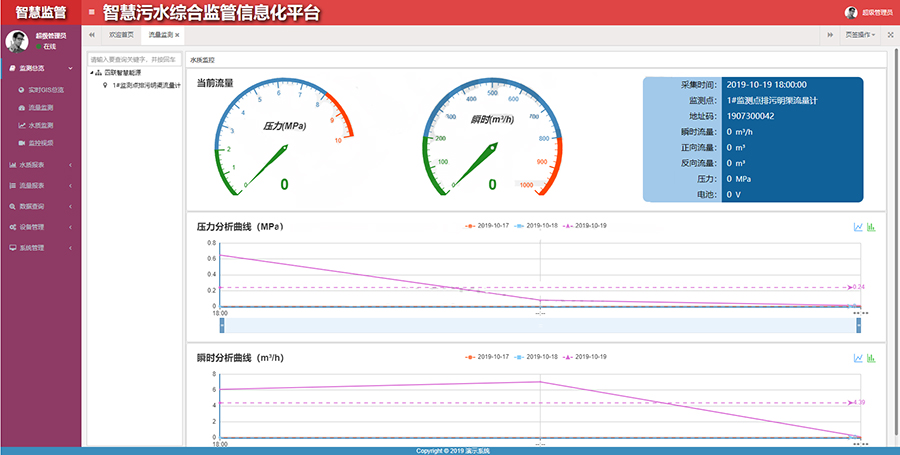Viewport: 900px width, 455px height.
Task: Toggle 2019-10-19 series in instantaneous chart legend
Action: point(584,357)
